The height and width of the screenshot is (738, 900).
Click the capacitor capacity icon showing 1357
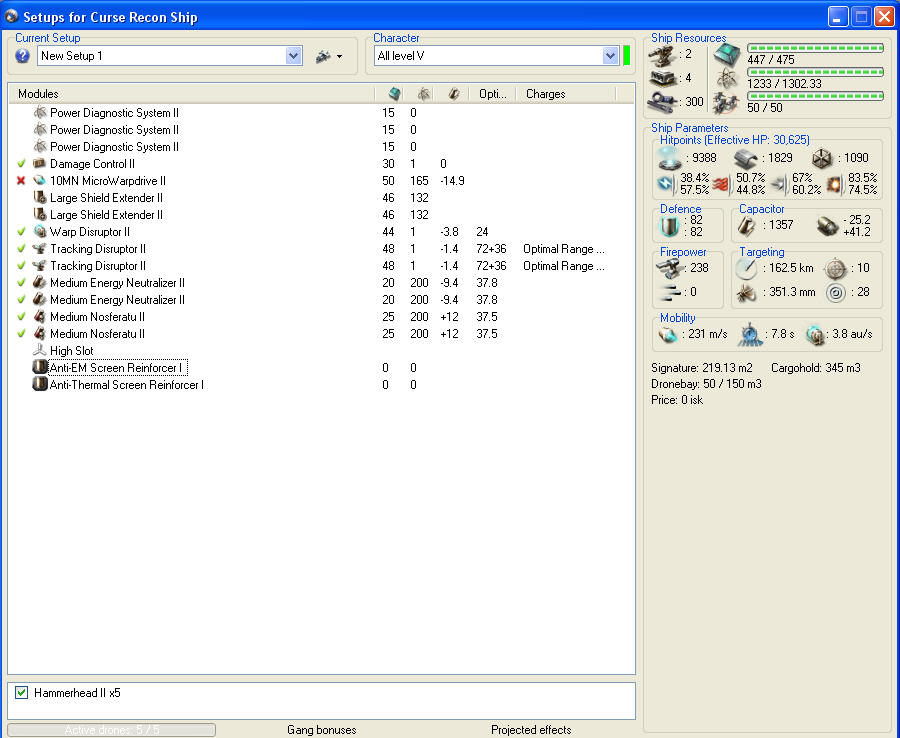[x=746, y=226]
